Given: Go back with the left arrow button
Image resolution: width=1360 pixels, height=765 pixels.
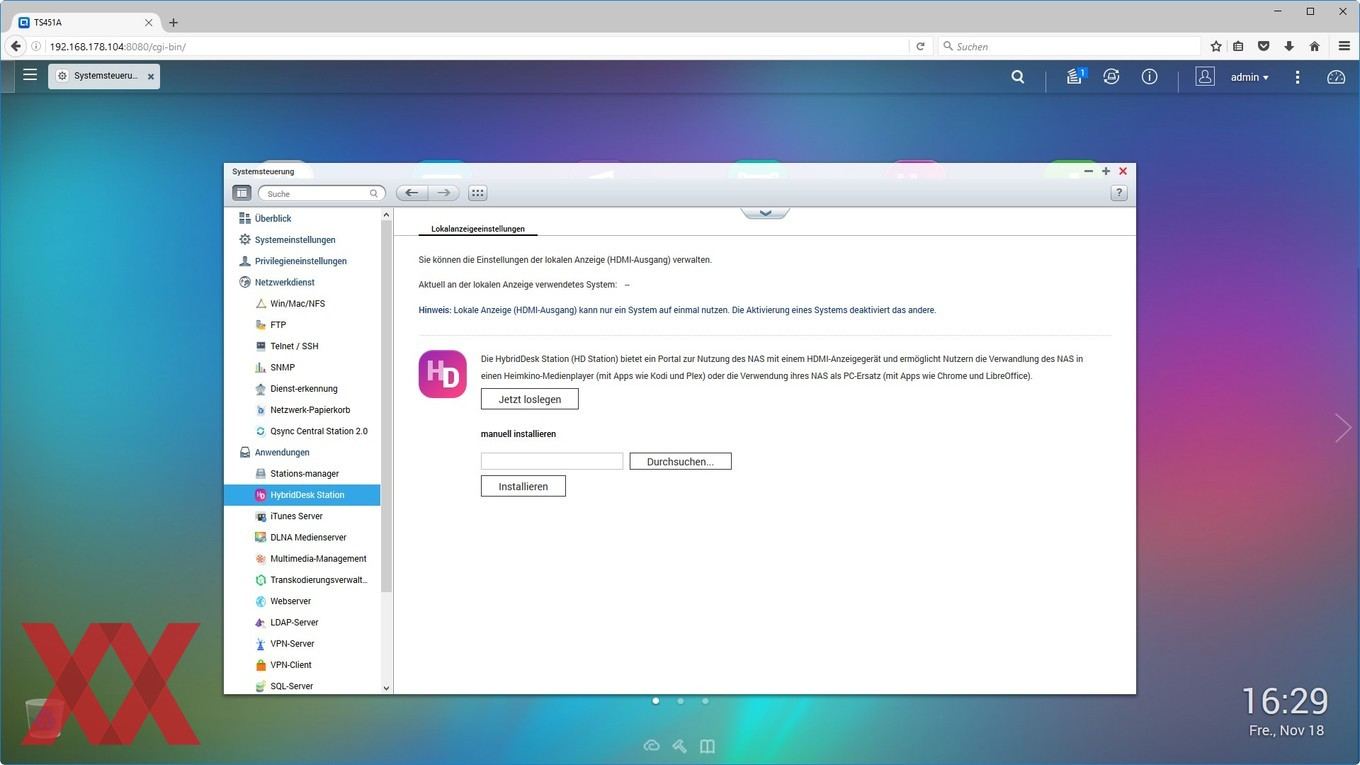Looking at the screenshot, I should point(412,193).
